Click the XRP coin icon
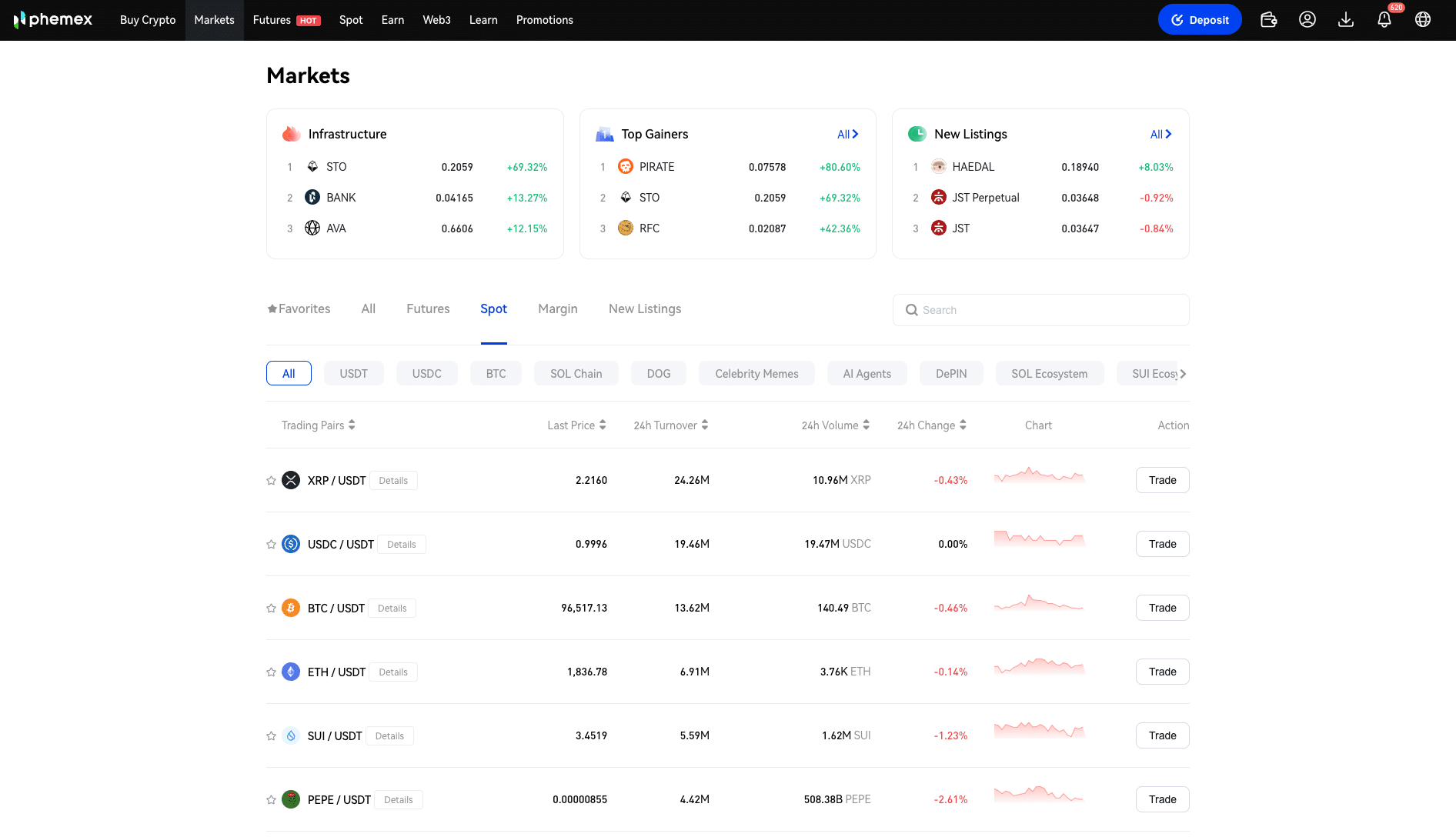 291,480
